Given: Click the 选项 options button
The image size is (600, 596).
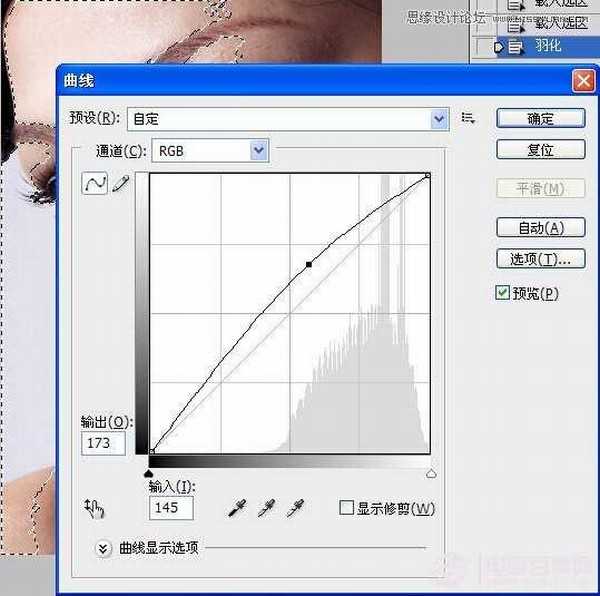Looking at the screenshot, I should pyautogui.click(x=540, y=259).
